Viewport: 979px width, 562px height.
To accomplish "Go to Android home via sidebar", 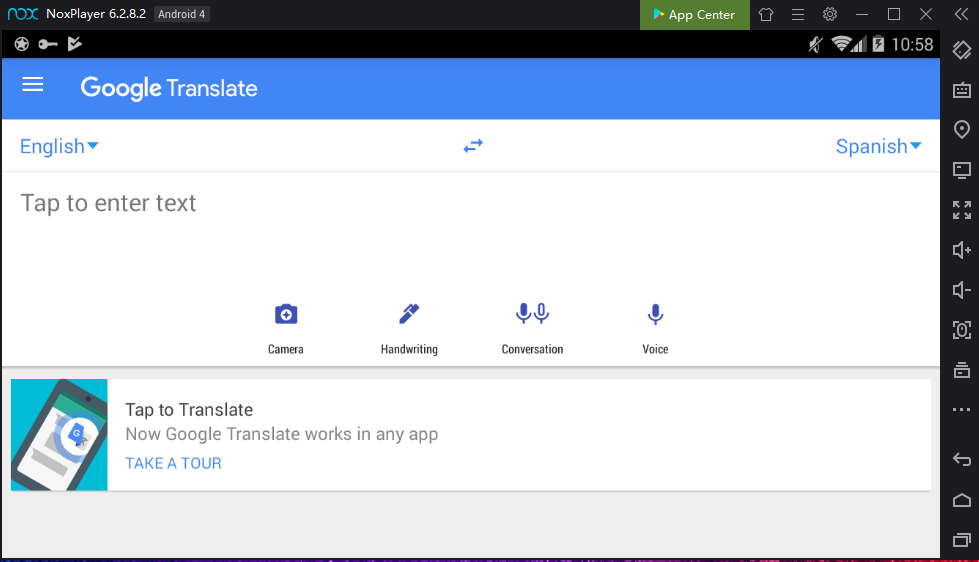I will [x=962, y=500].
